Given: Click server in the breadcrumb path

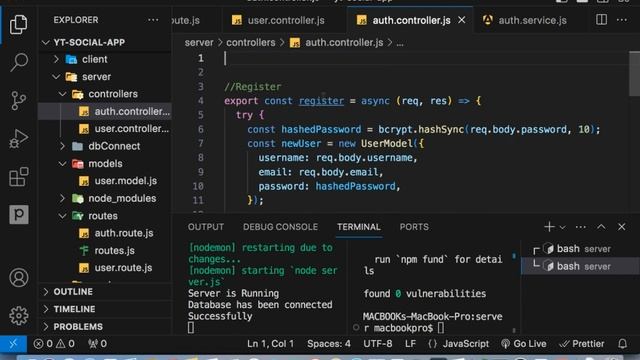Looking at the screenshot, I should click(199, 42).
